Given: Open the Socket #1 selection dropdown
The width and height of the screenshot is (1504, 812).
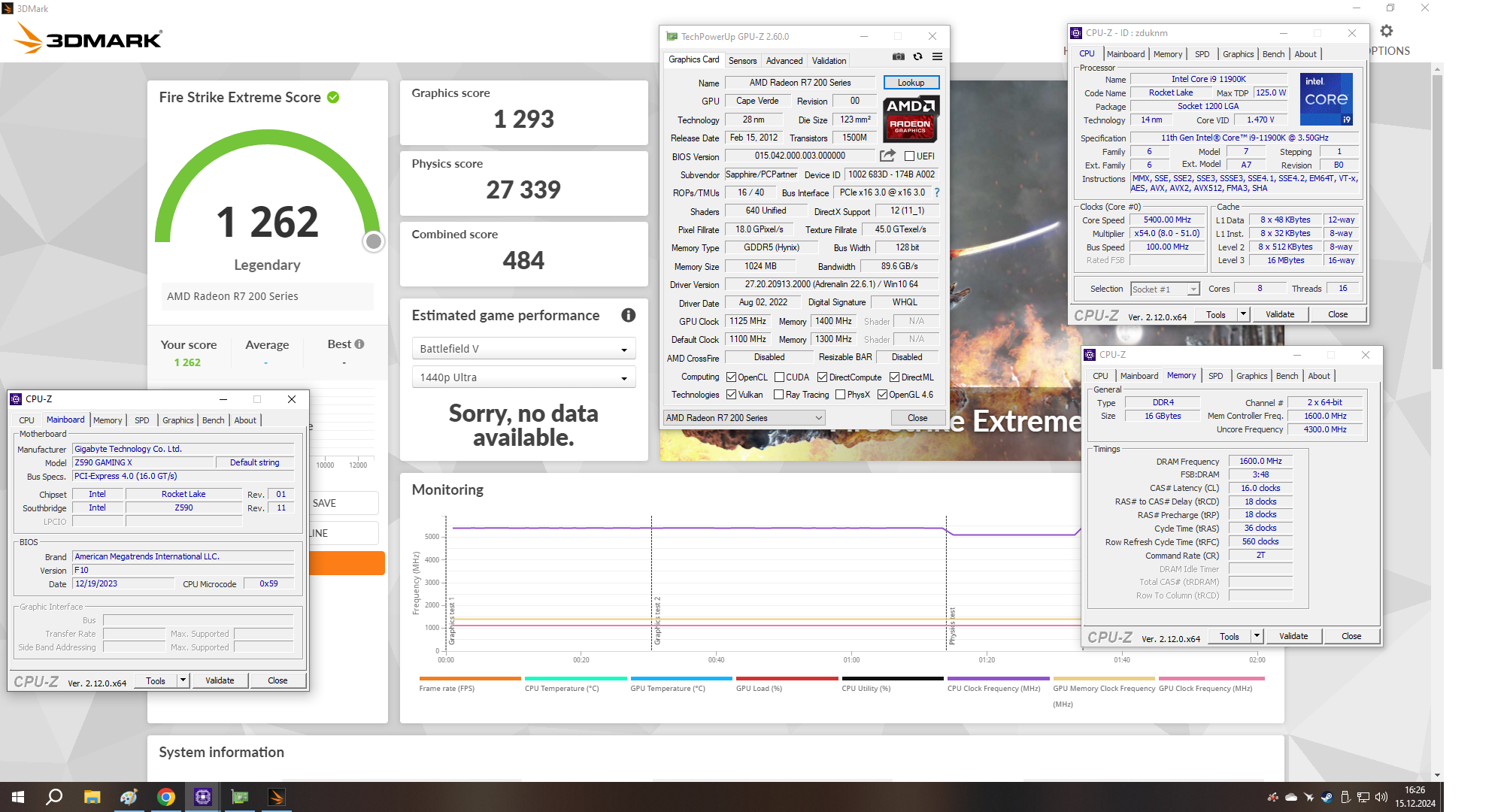Looking at the screenshot, I should pos(1164,289).
